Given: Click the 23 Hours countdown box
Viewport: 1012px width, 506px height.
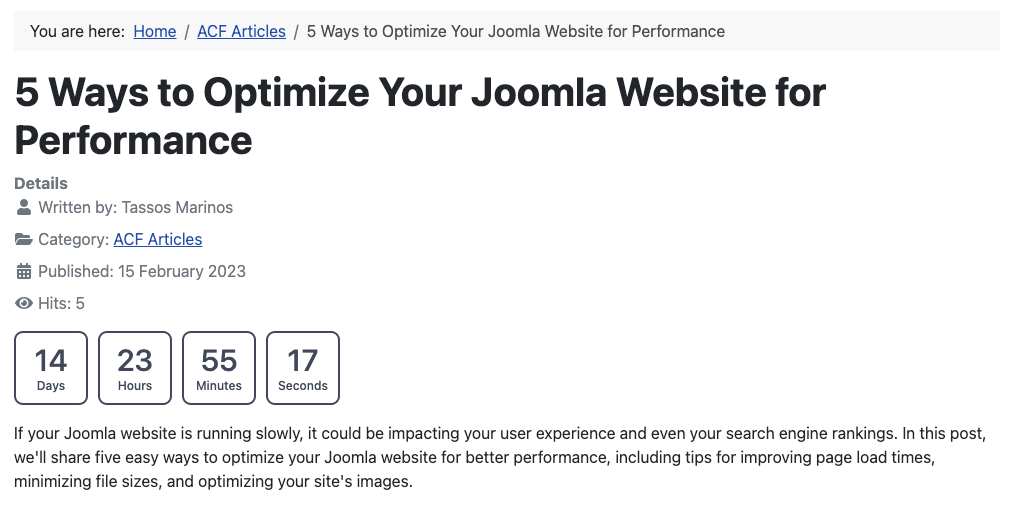Looking at the screenshot, I should (135, 368).
